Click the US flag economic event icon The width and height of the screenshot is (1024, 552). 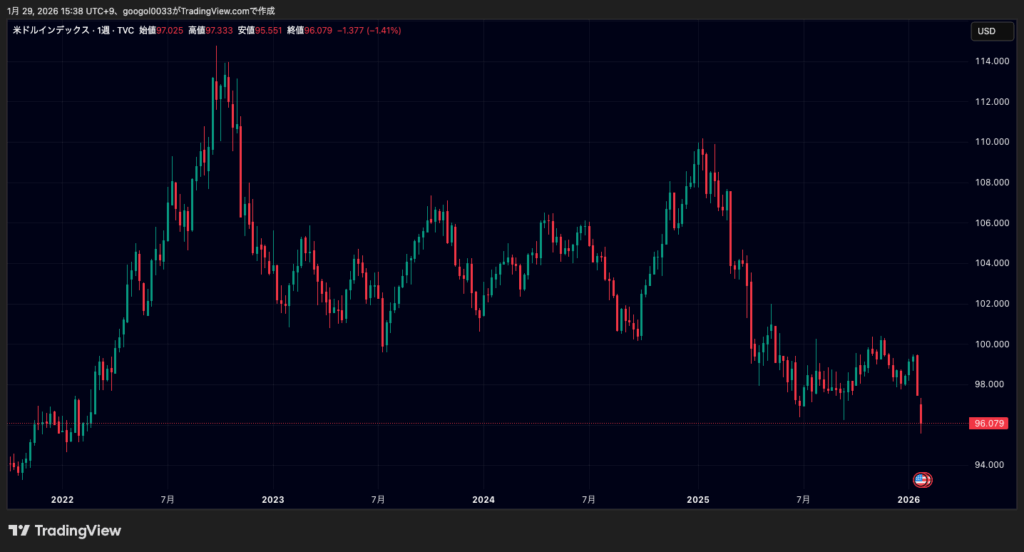click(919, 480)
